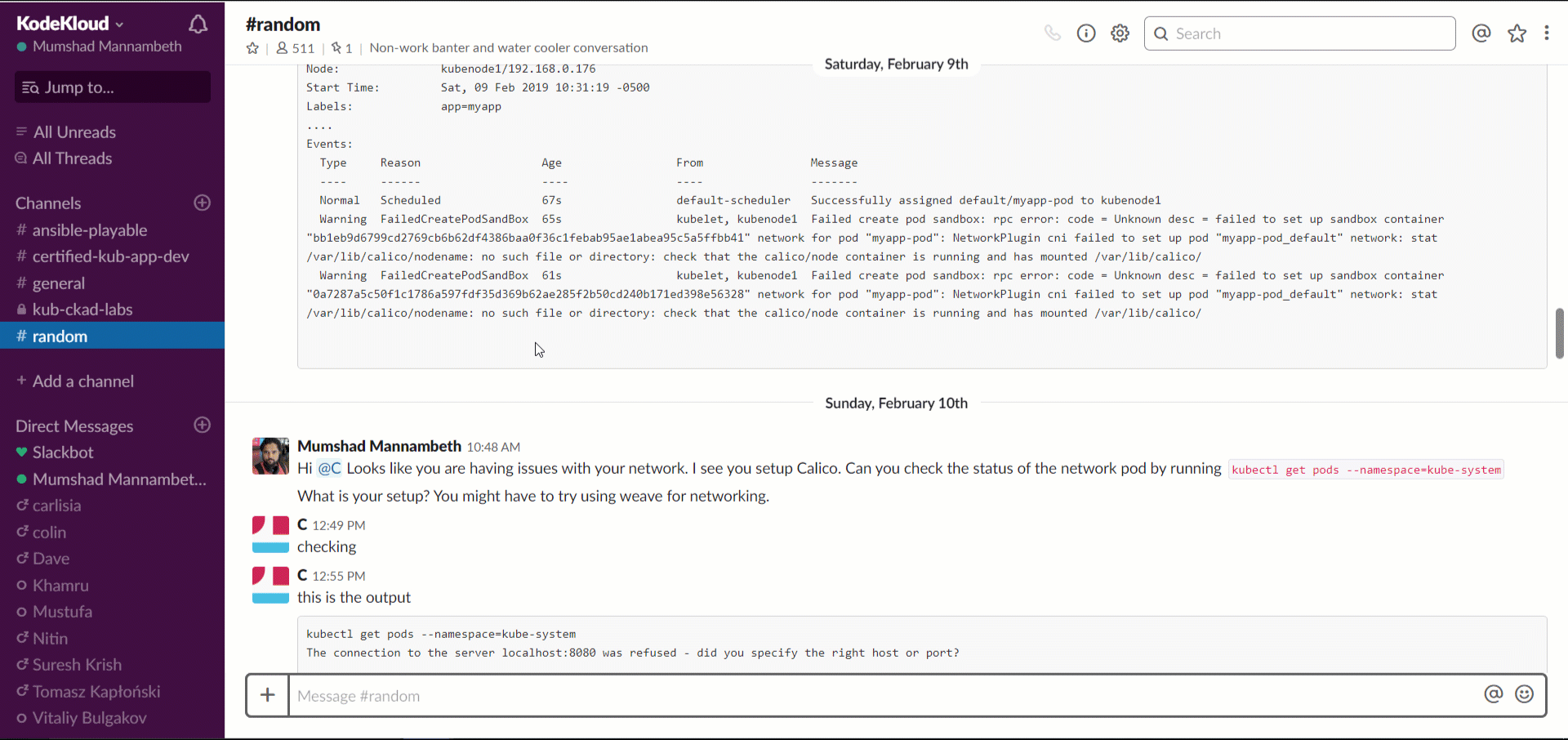This screenshot has width=1568, height=740.
Task: Open direct message with Khamru
Action: (x=60, y=586)
